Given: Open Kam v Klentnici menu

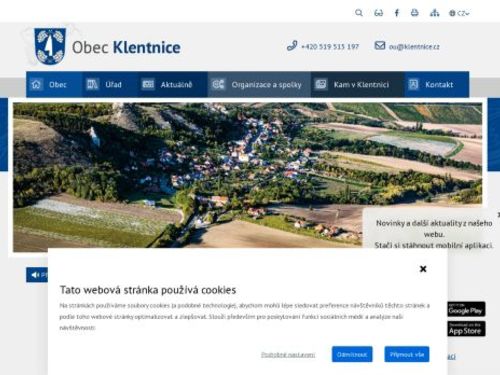Looking at the screenshot, I should pyautogui.click(x=358, y=84).
